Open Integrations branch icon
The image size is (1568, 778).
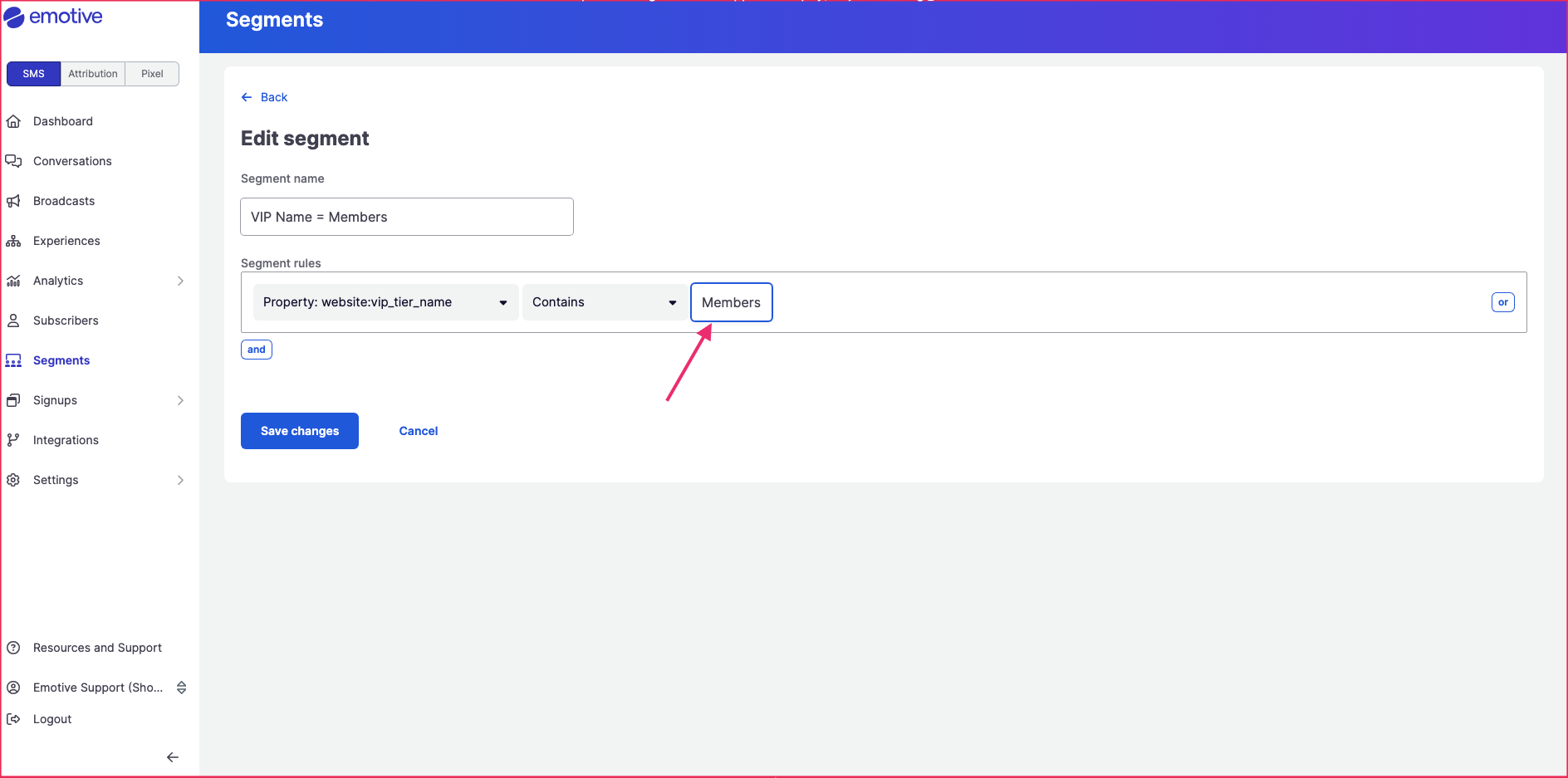pos(13,440)
